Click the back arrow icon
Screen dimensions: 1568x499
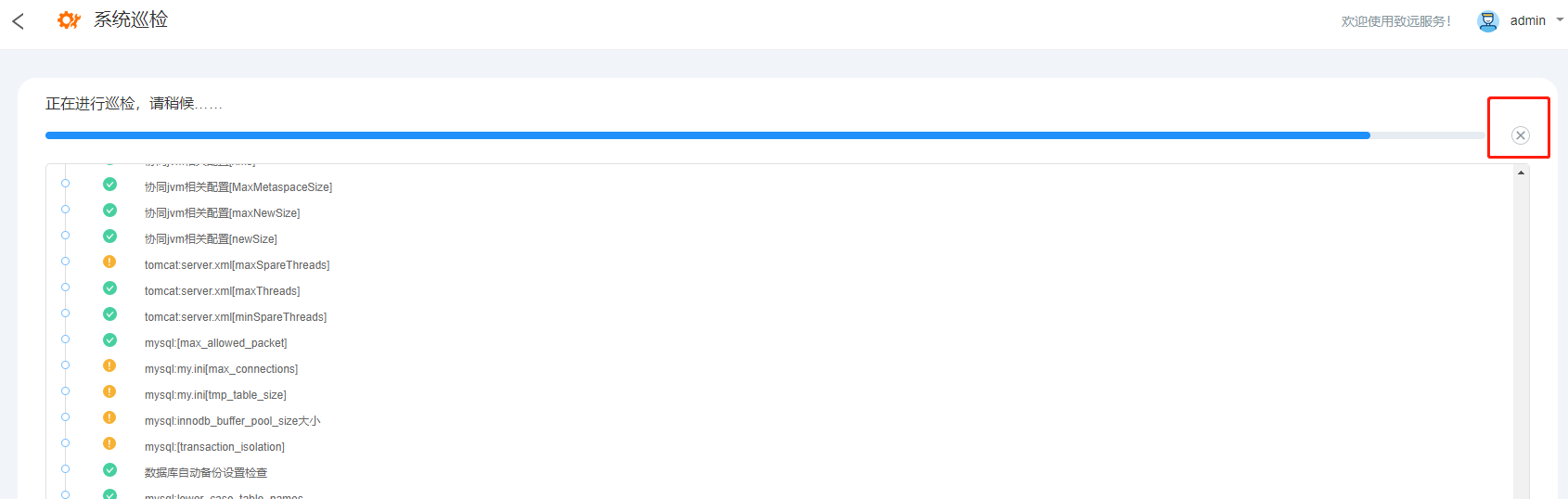click(18, 20)
